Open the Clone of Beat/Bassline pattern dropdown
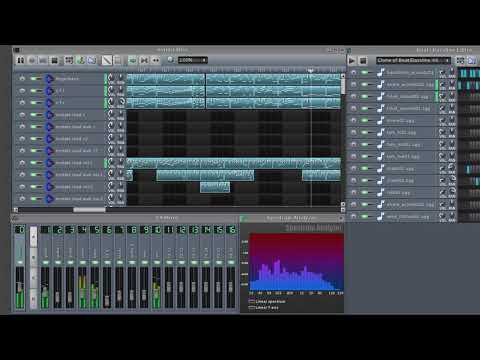The width and height of the screenshot is (480, 360). [x=413, y=60]
